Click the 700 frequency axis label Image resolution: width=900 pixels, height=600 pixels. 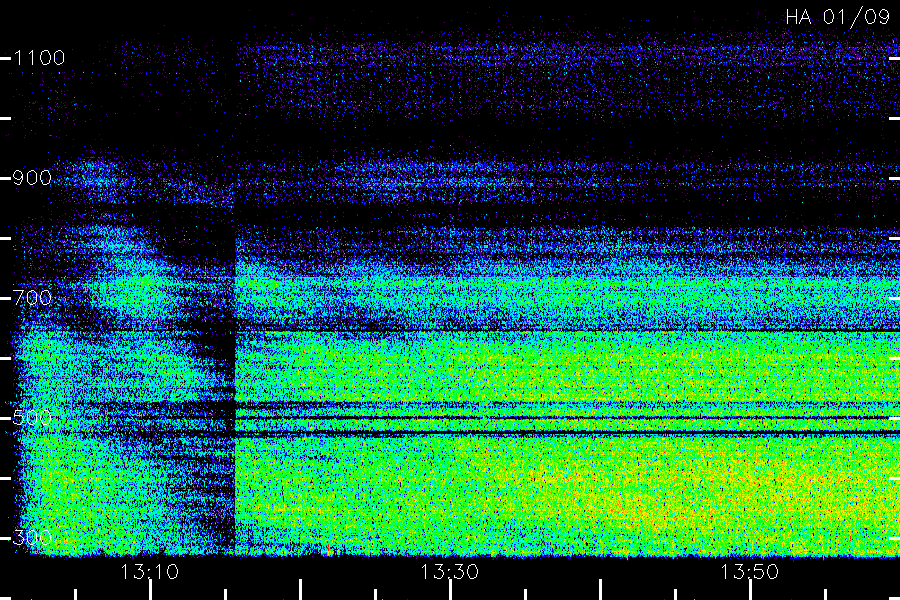[x=32, y=298]
